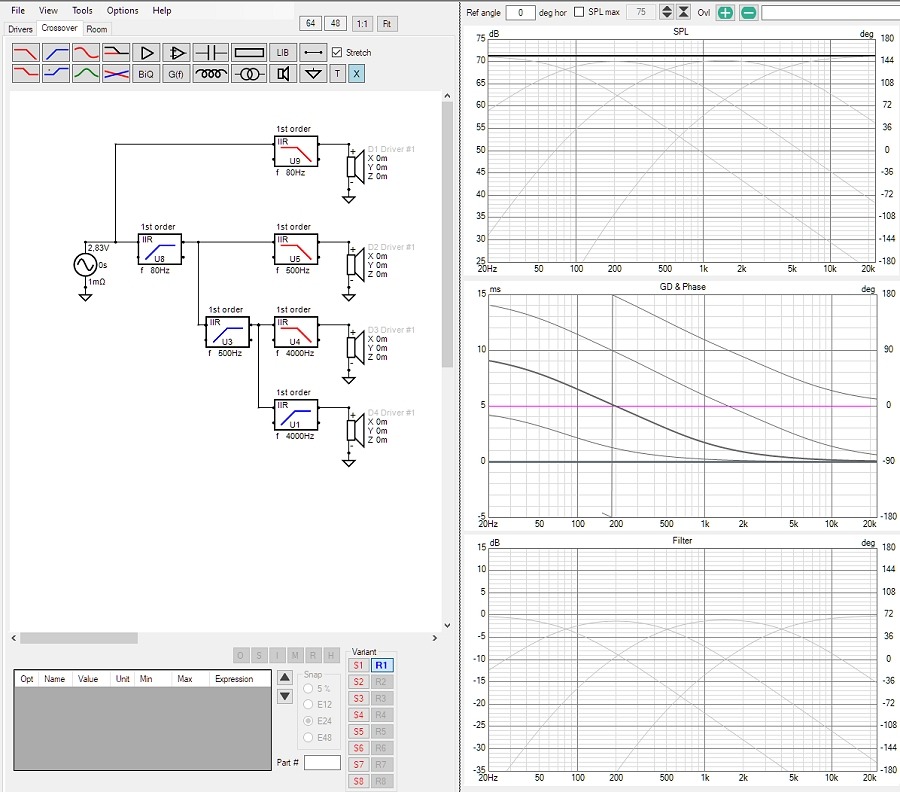900x792 pixels.
Task: Open the Tools menu
Action: coord(82,10)
